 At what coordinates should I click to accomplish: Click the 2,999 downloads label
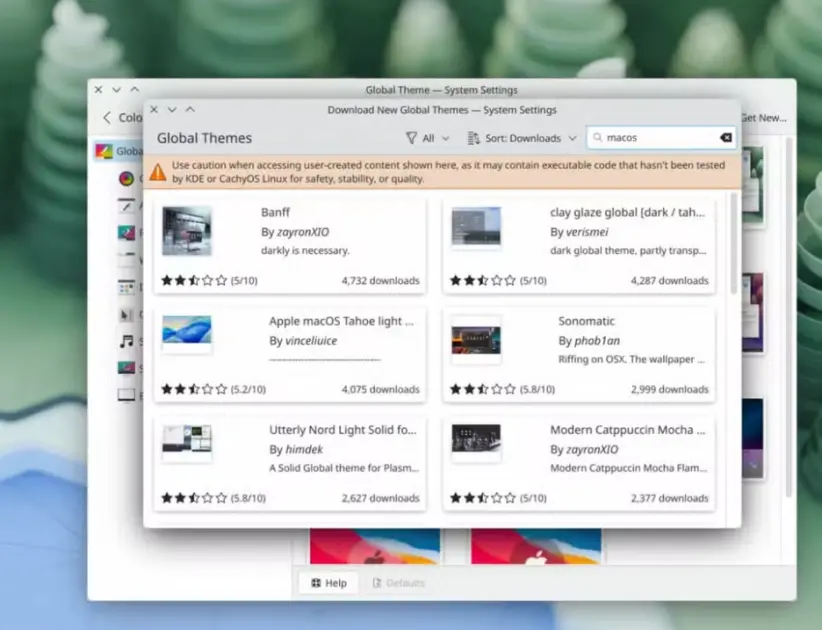point(669,389)
